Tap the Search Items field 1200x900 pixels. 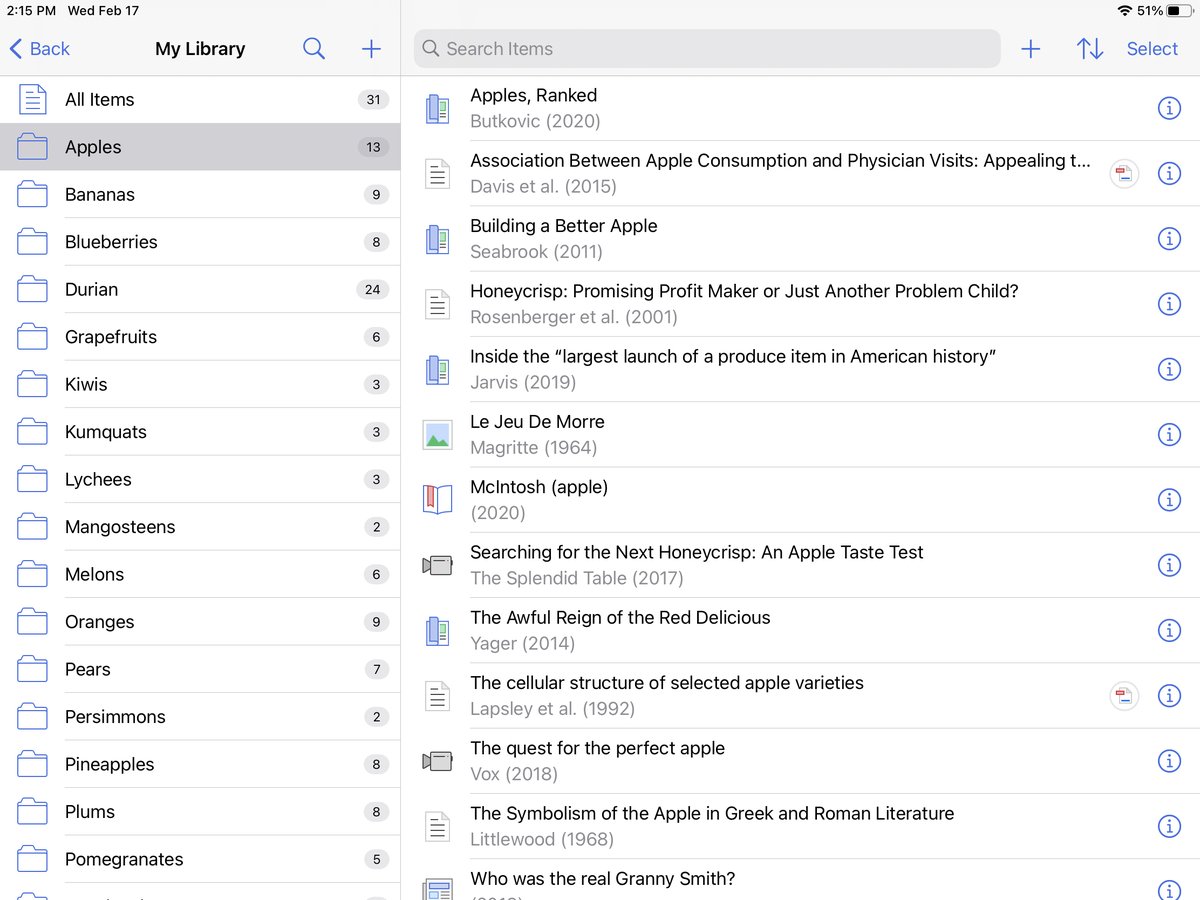coord(707,48)
